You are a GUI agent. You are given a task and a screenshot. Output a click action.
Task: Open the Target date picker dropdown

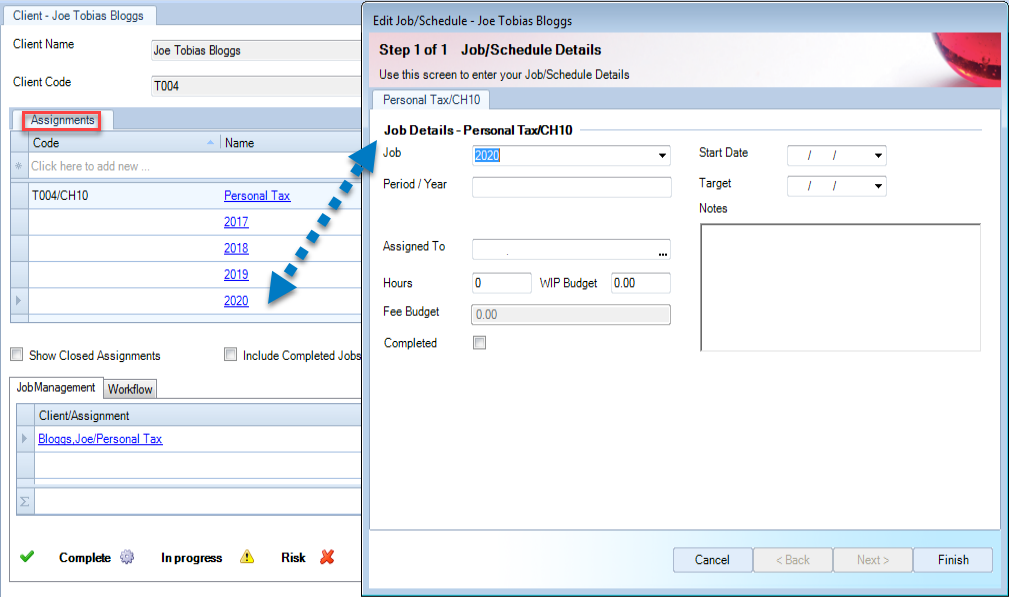click(878, 187)
